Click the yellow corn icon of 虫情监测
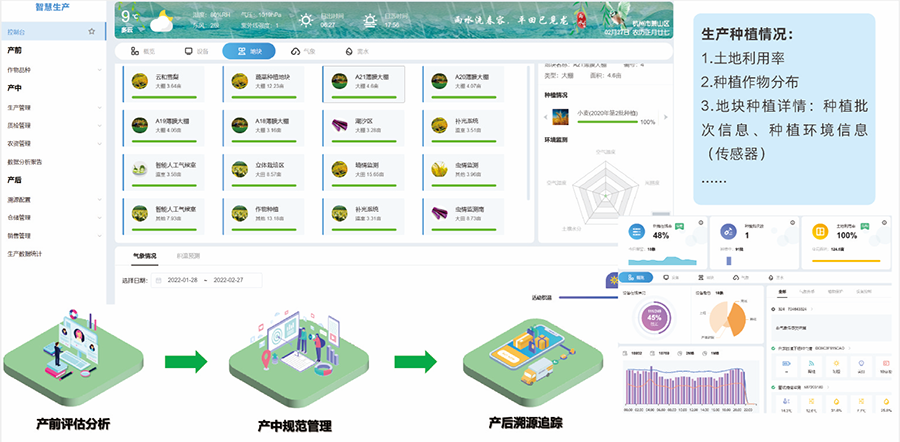This screenshot has height=442, width=900. pos(439,169)
